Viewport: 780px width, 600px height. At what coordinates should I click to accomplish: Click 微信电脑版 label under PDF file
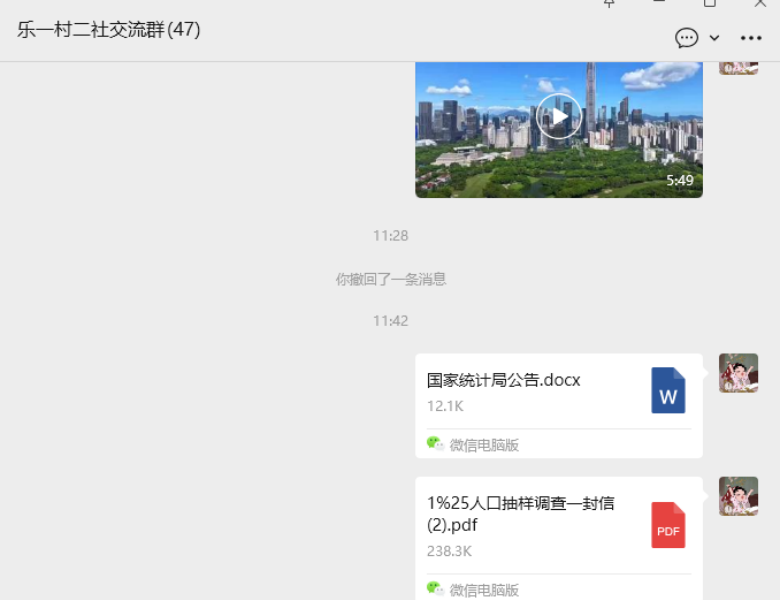click(x=484, y=590)
